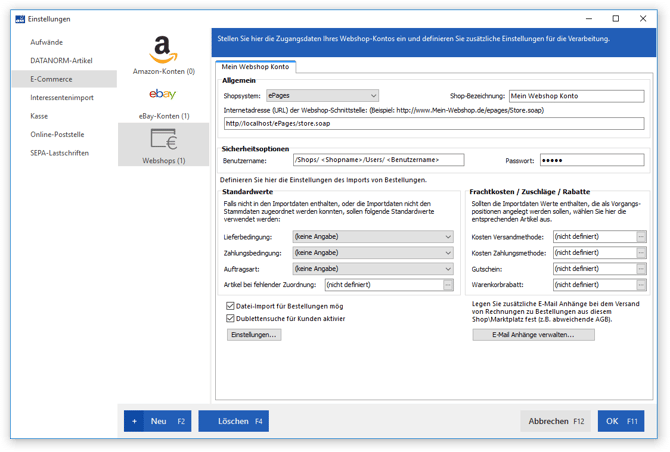The height and width of the screenshot is (452, 670).
Task: Click the webshop URL input field
Action: (x=434, y=123)
